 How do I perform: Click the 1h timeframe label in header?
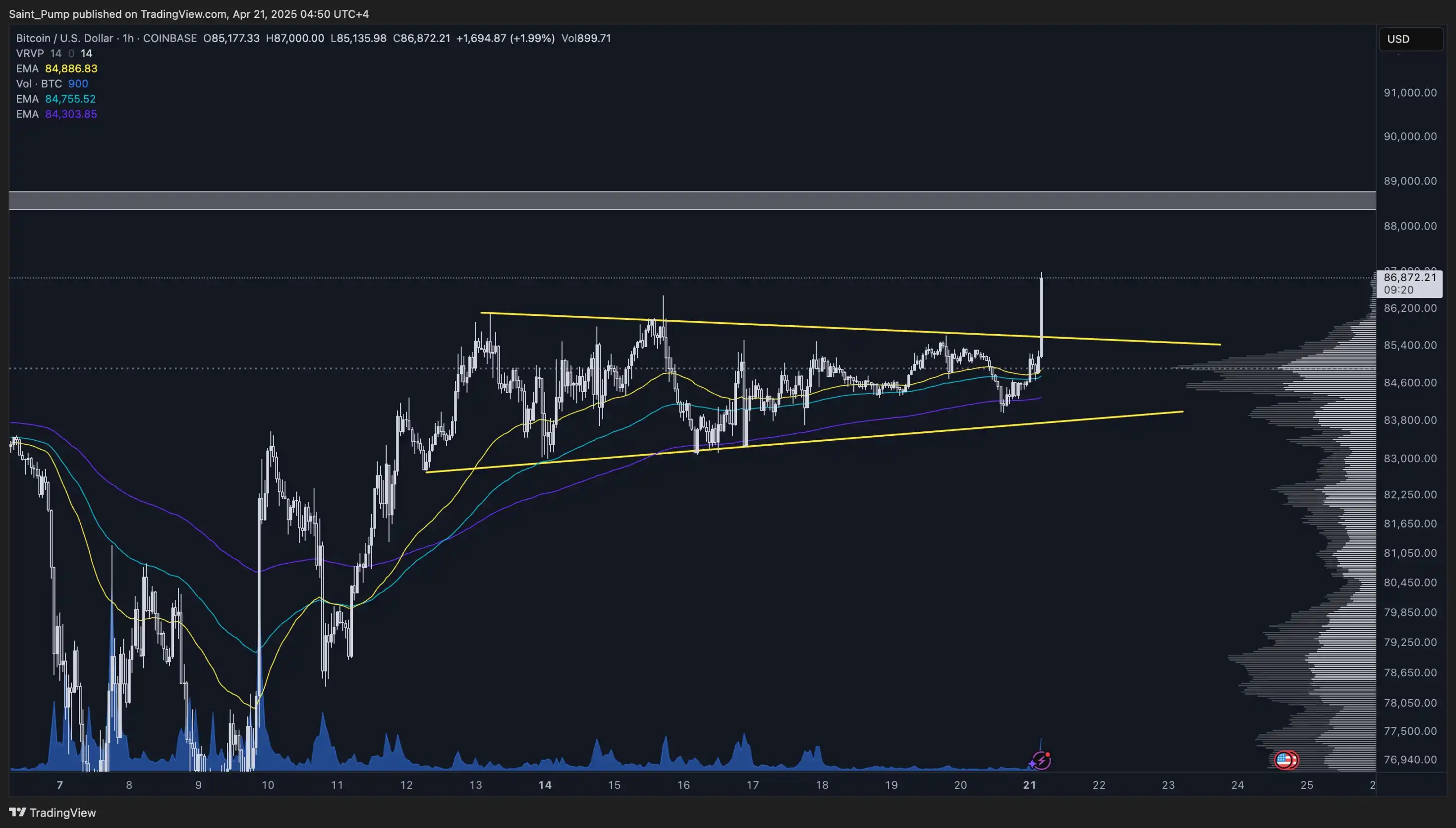[128, 38]
